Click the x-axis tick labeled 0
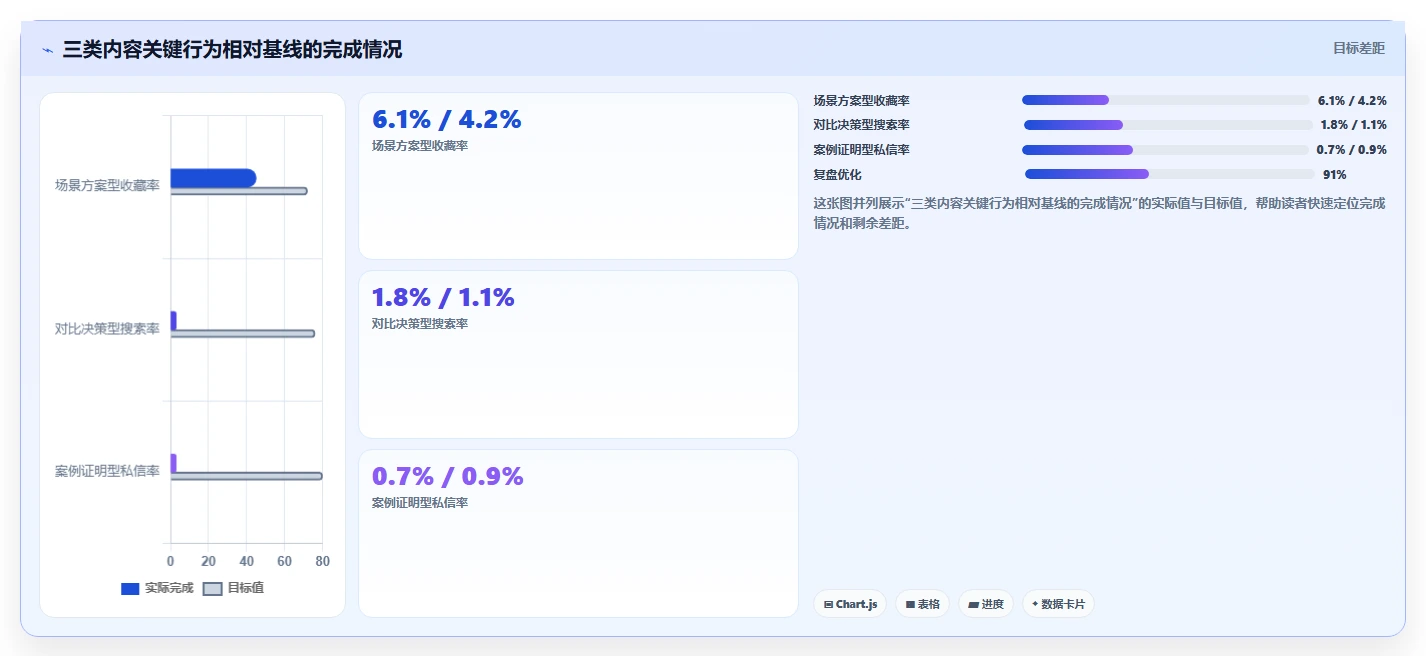 coord(171,561)
